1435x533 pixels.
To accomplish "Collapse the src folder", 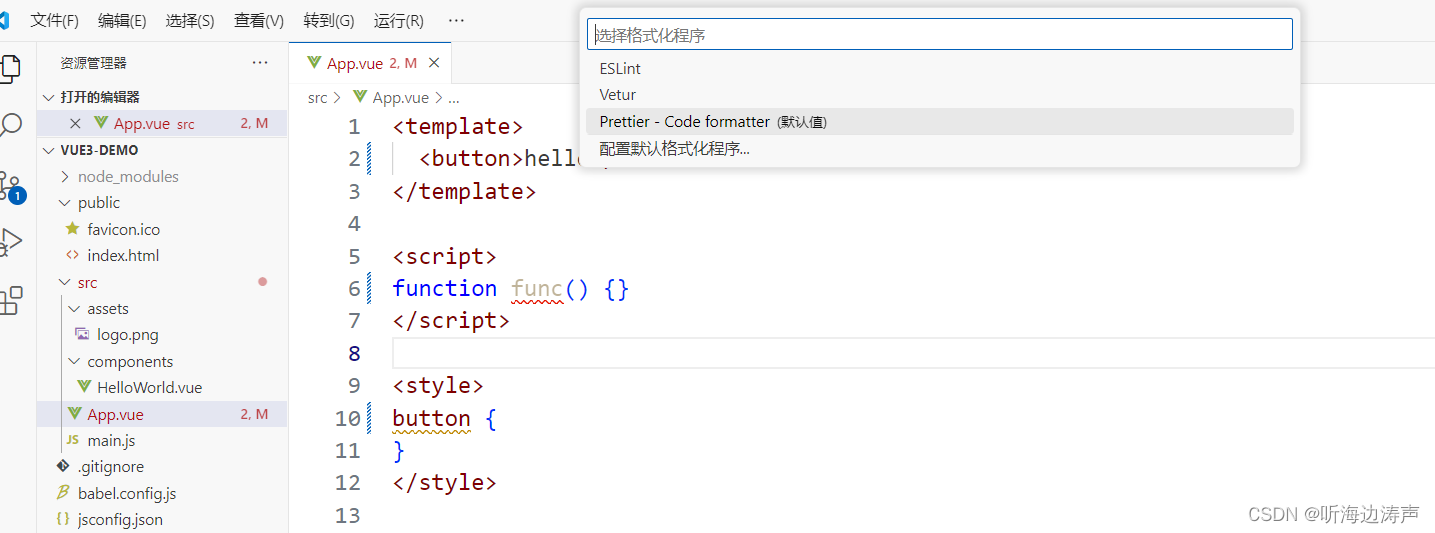I will pyautogui.click(x=66, y=283).
